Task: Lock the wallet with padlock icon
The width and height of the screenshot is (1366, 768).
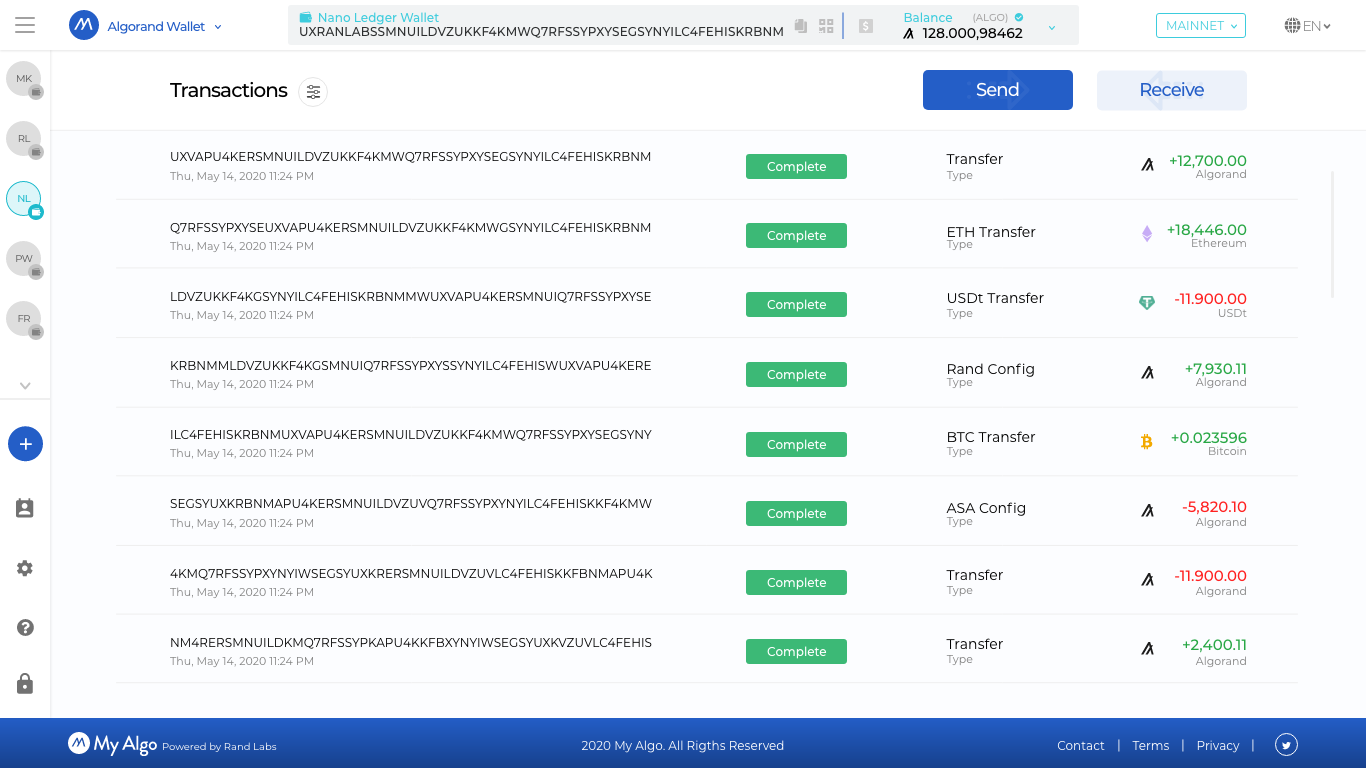Action: [25, 684]
